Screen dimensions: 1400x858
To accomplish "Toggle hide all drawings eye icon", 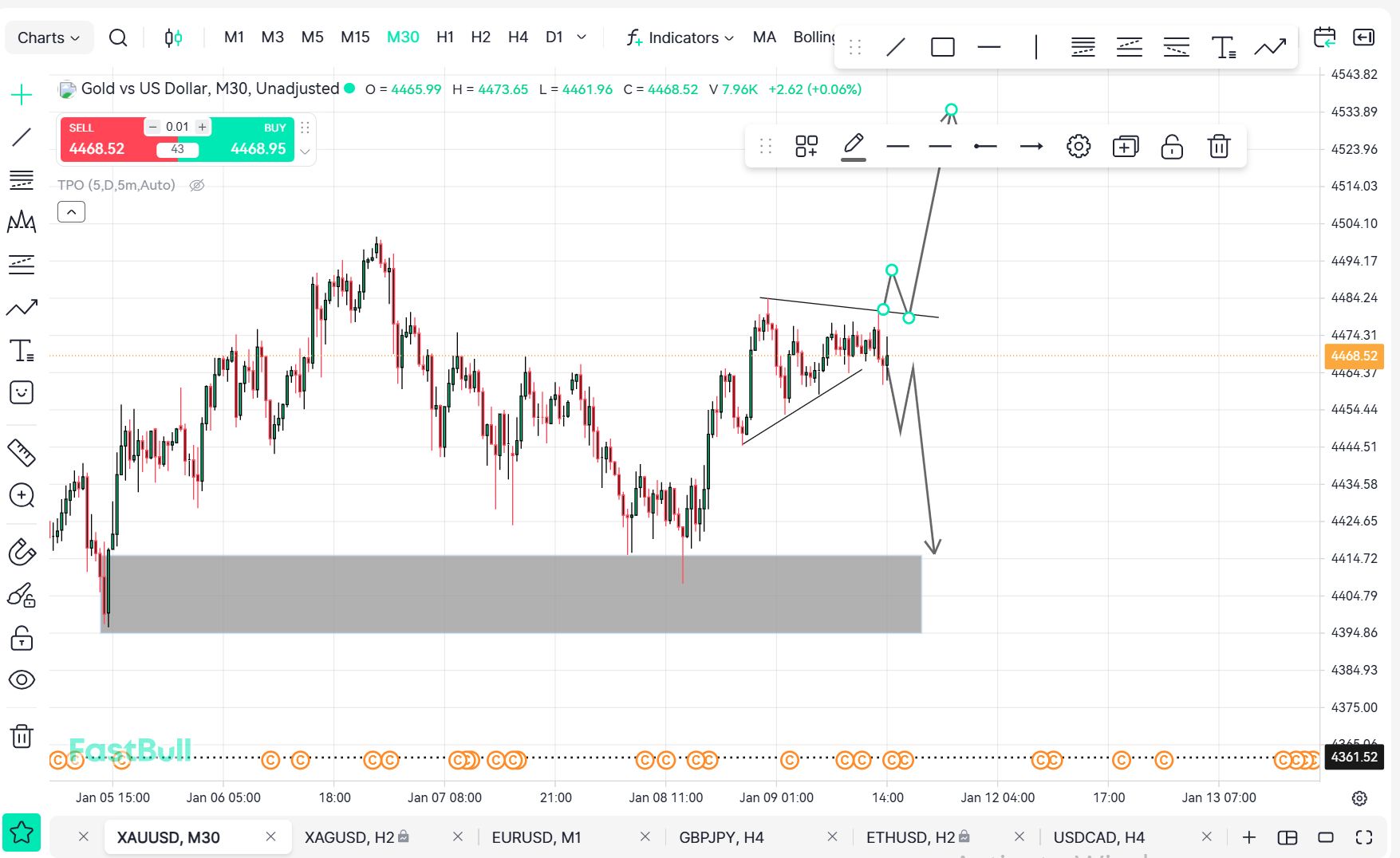I will 22,679.
